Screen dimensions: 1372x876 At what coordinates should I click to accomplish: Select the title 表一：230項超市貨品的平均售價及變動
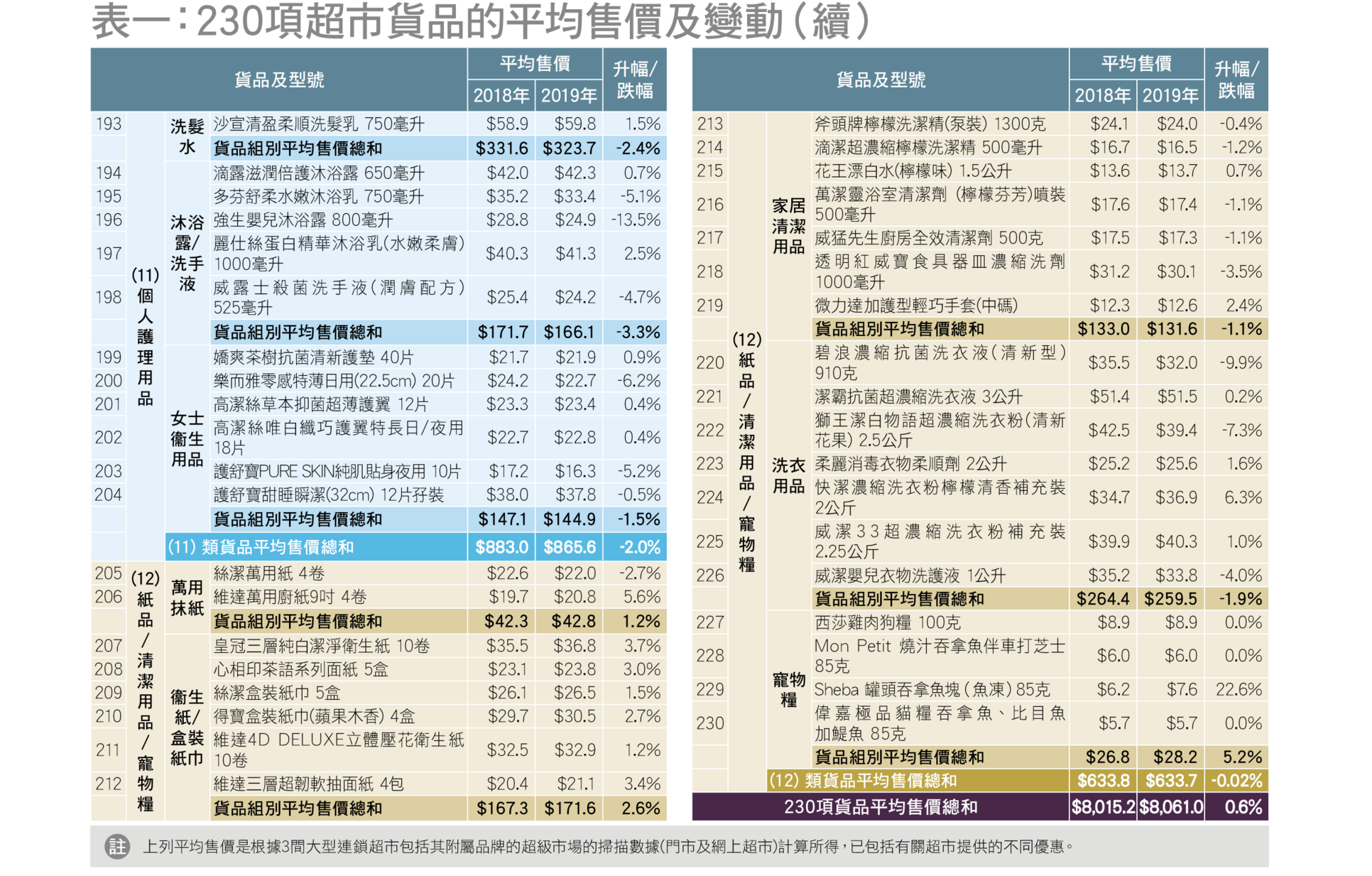[x=481, y=21]
